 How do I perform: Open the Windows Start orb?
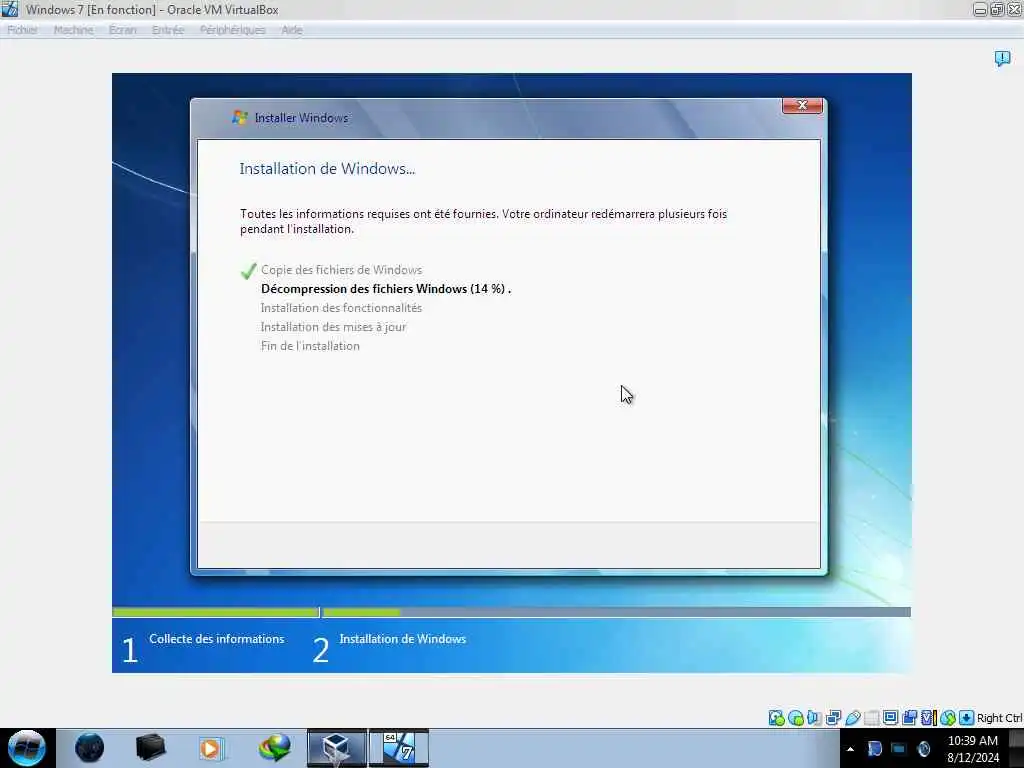27,748
